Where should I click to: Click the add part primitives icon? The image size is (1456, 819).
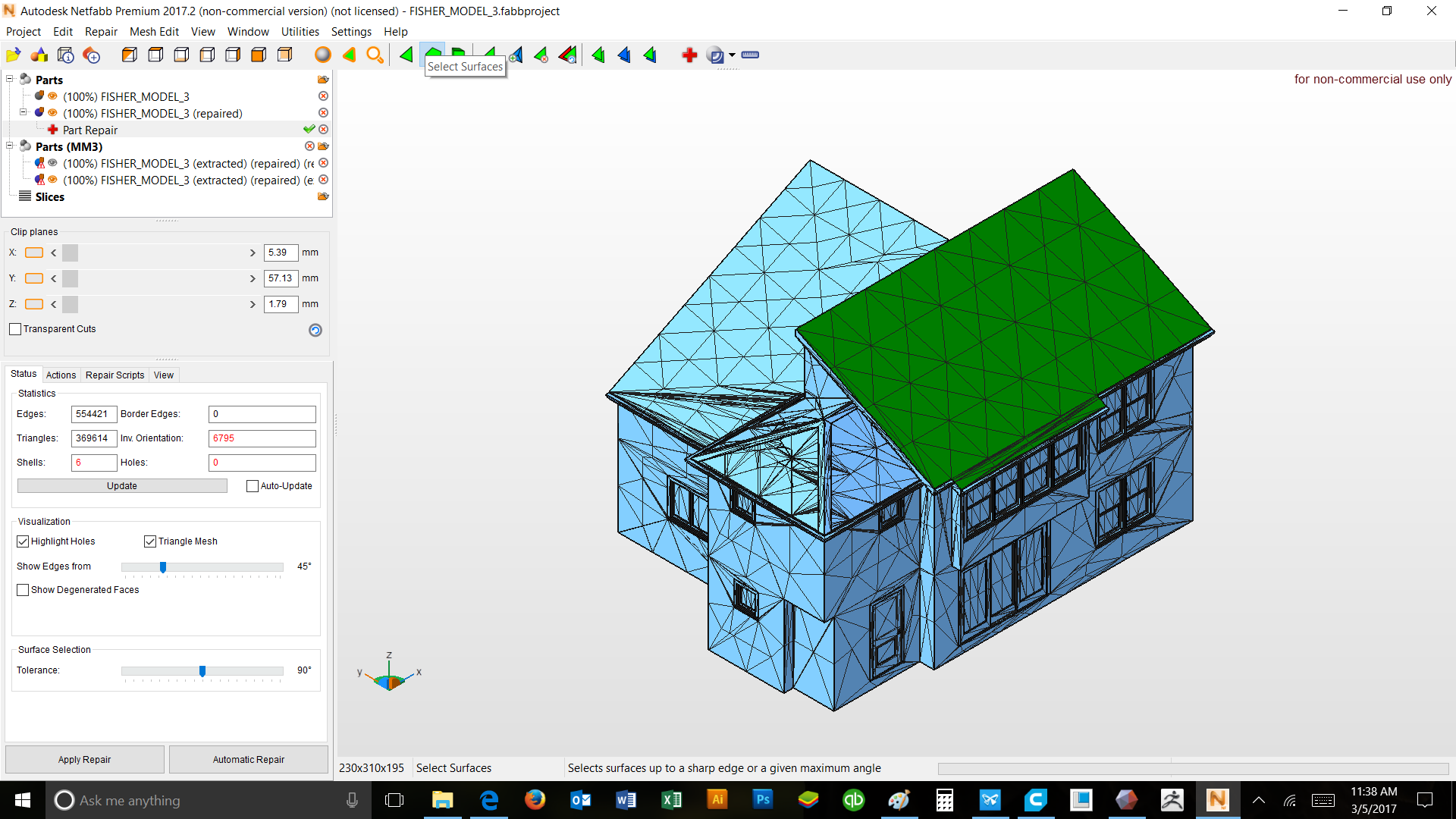point(39,55)
